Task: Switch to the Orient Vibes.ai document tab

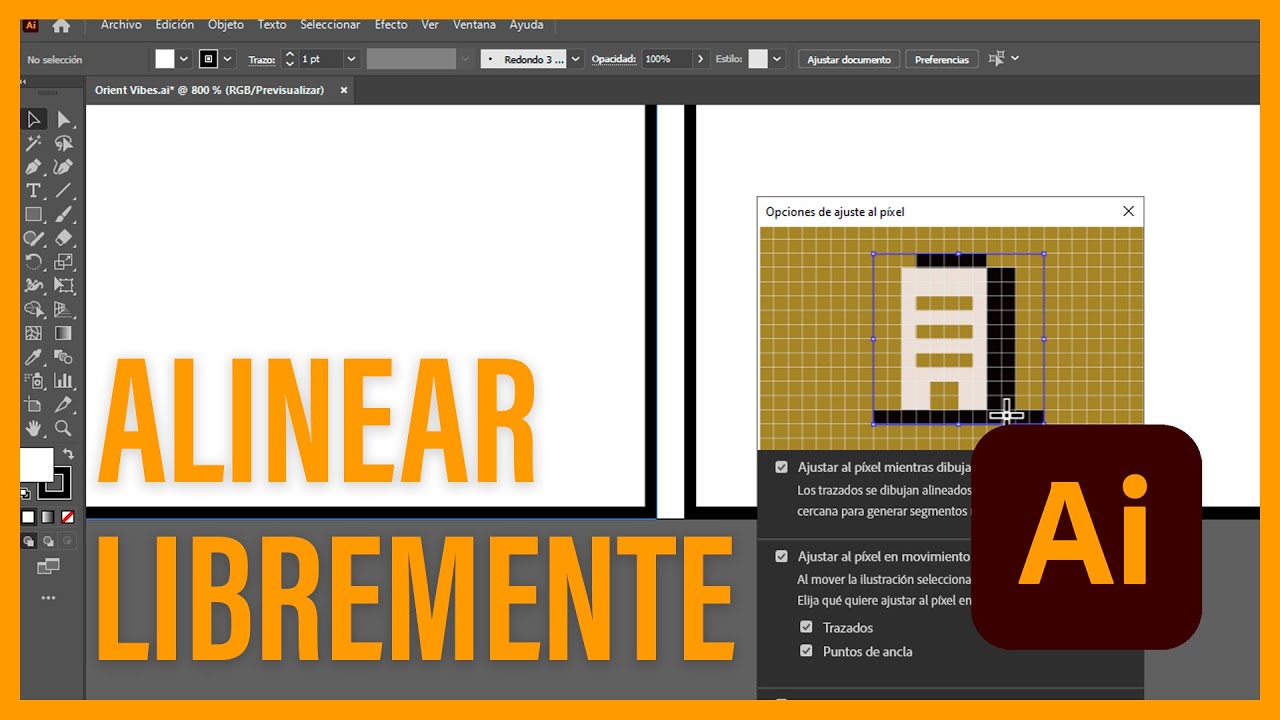Action: [x=210, y=90]
